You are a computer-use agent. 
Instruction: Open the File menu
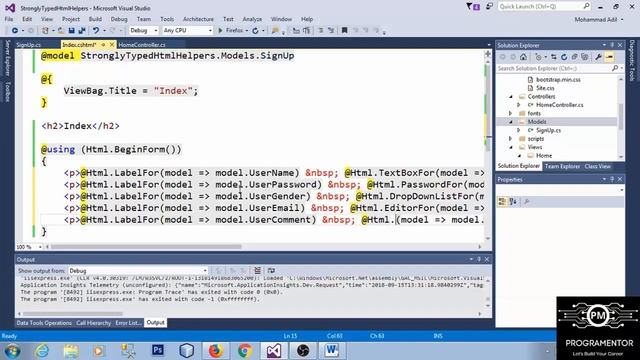click(9, 19)
